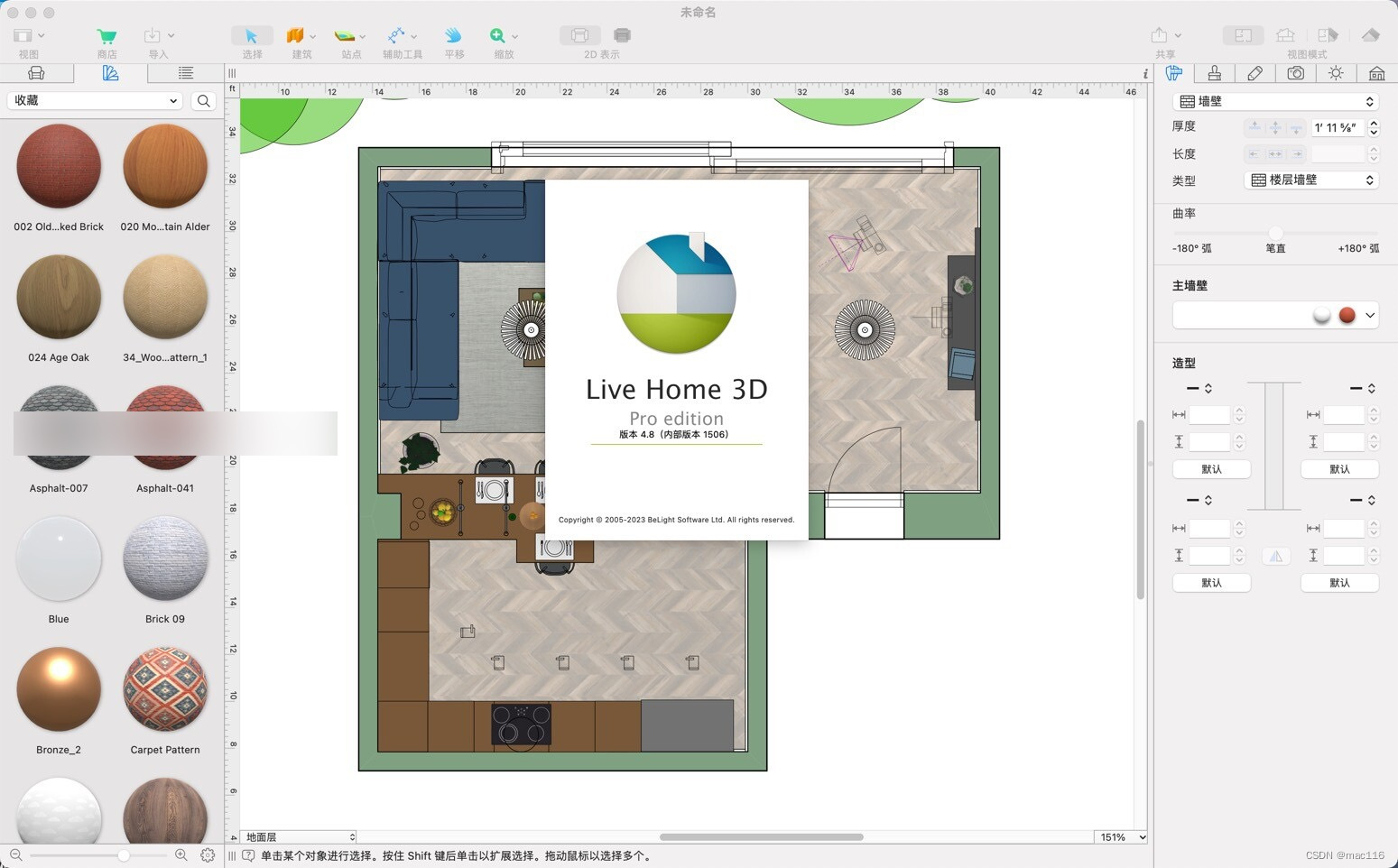Open the 楼层墙壁 wall type dropdown
This screenshot has height=868, width=1398.
tap(1311, 180)
